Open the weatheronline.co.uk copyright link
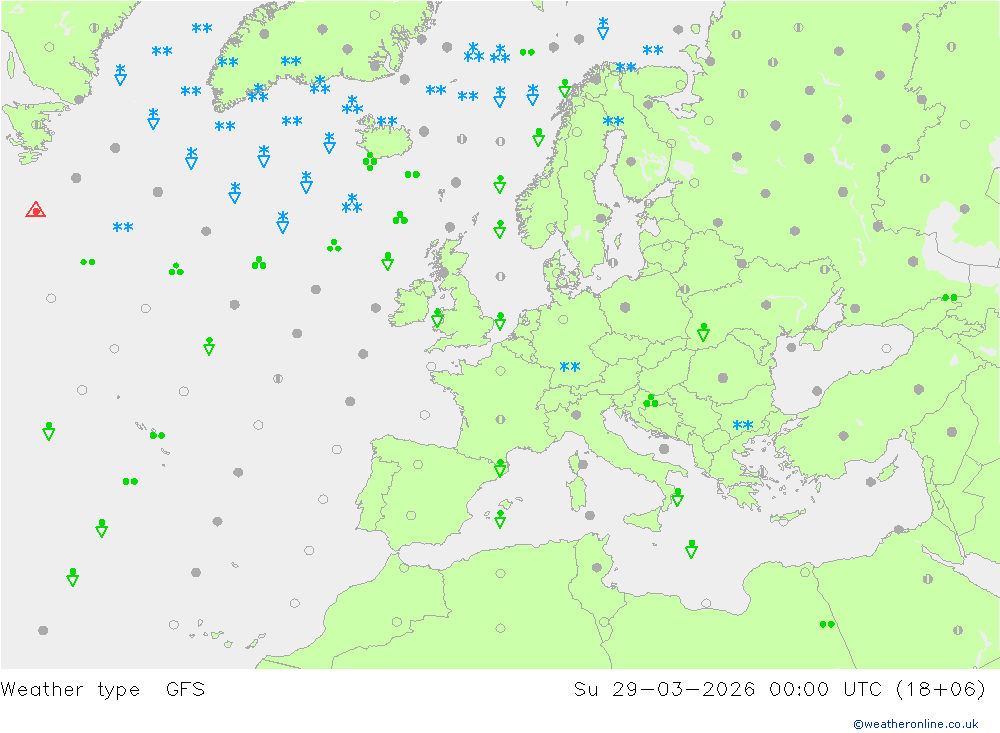1000x733 pixels. coord(916,723)
